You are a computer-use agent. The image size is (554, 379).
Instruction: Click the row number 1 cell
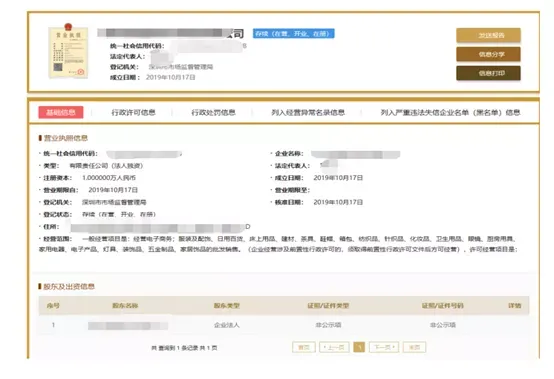tap(53, 325)
